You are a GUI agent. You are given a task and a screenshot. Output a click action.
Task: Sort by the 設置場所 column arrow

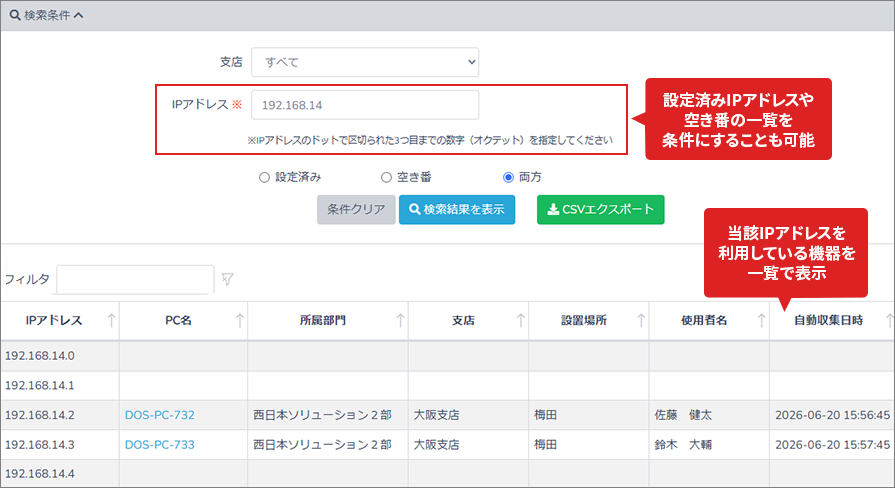click(641, 320)
